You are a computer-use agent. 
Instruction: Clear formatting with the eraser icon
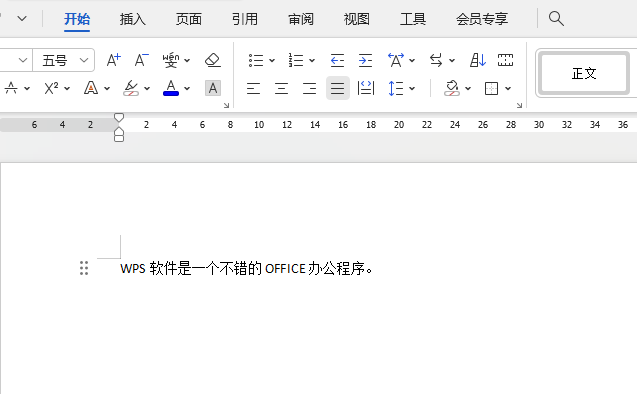pyautogui.click(x=212, y=60)
